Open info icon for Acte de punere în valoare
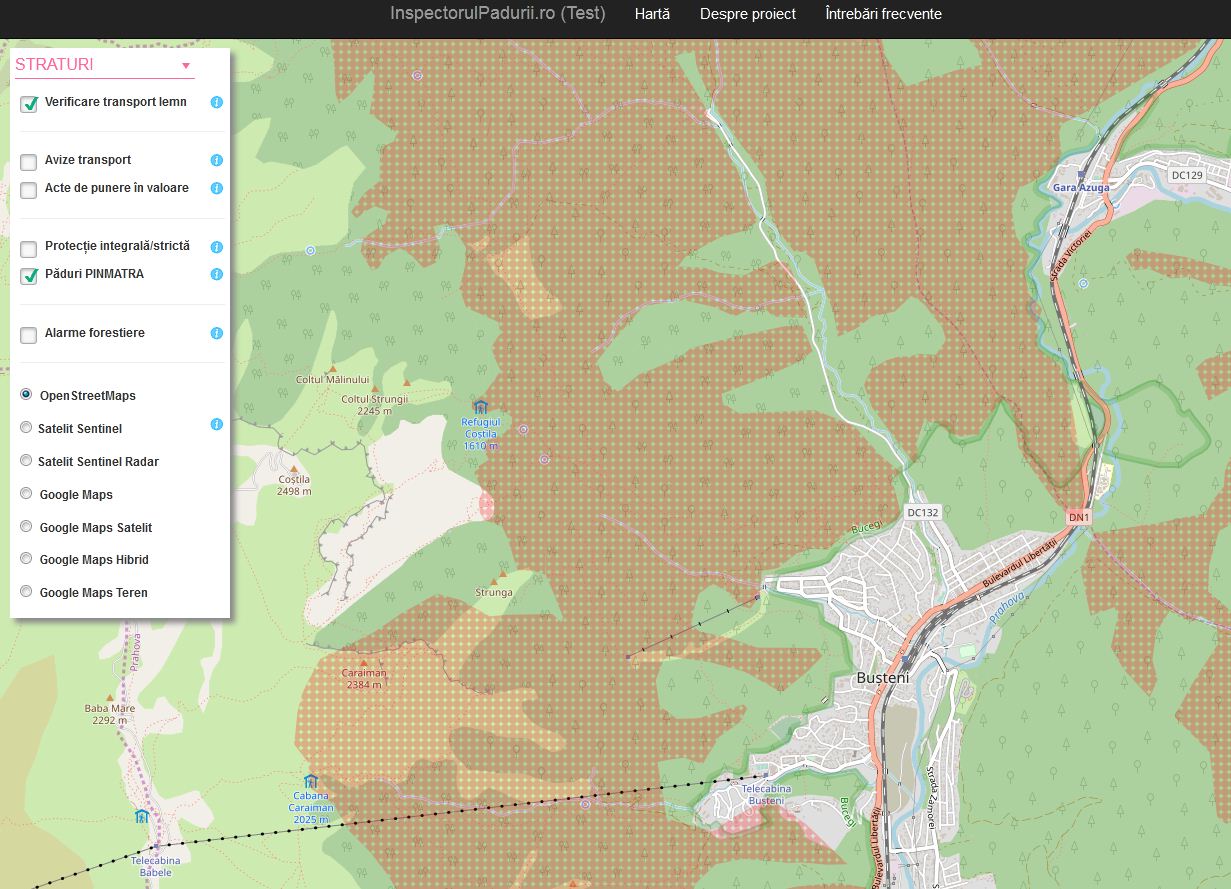Screen dimensions: 1231x889 click(216, 188)
